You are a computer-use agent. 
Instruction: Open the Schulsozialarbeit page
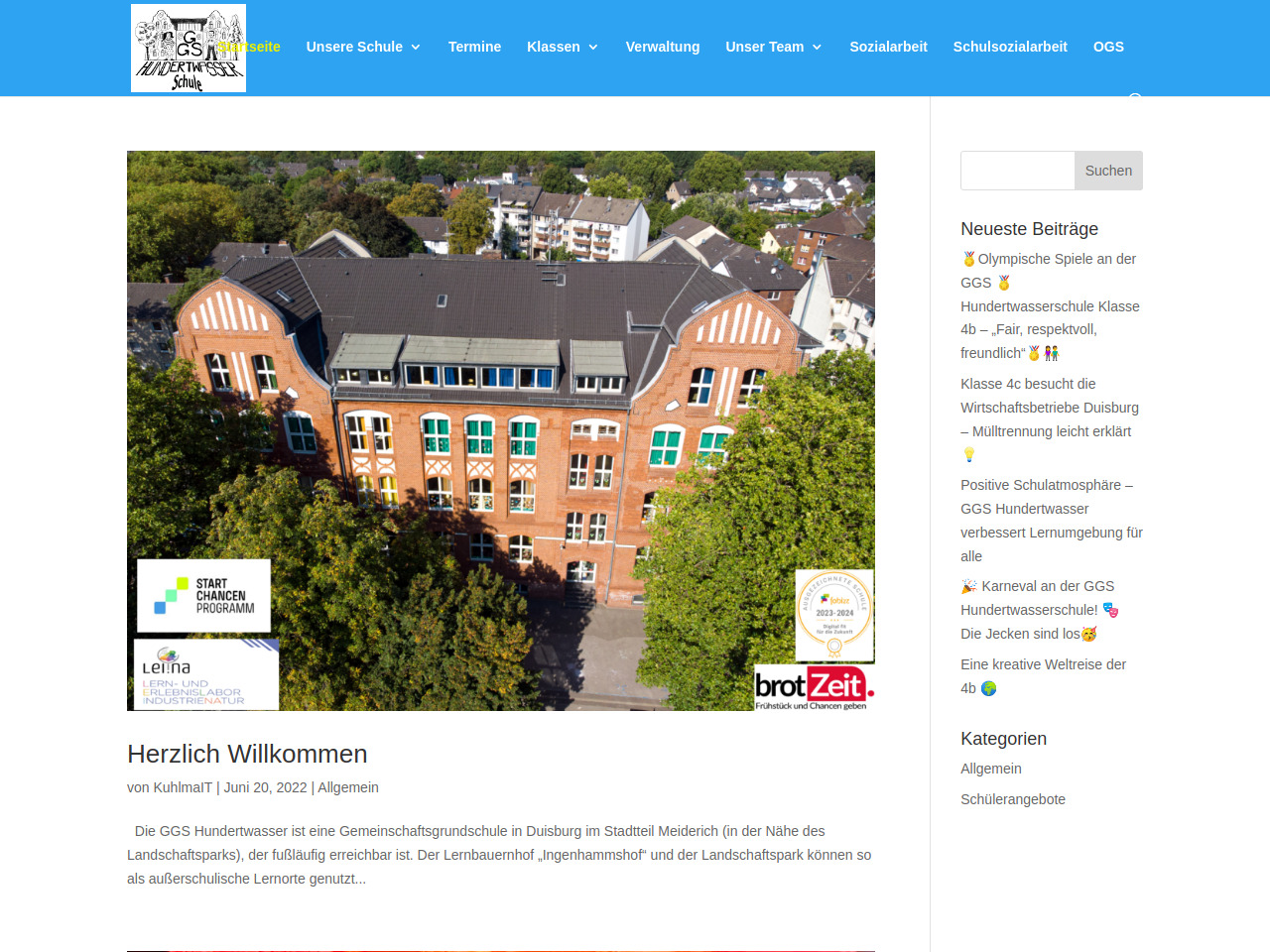(1010, 47)
